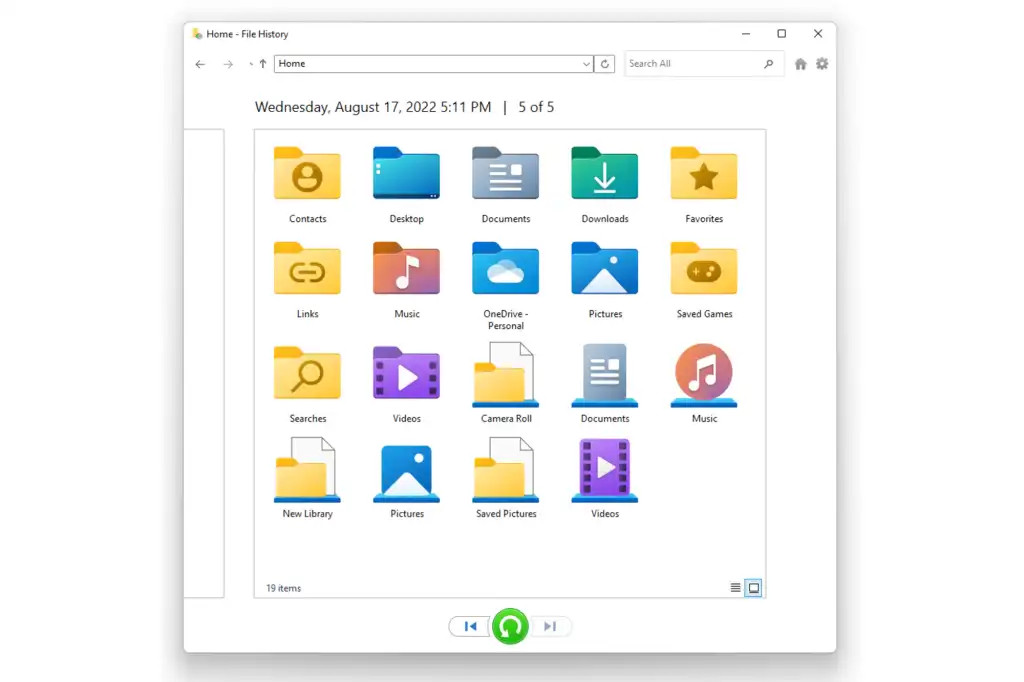
Task: Expand the address bar dropdown
Action: (588, 63)
